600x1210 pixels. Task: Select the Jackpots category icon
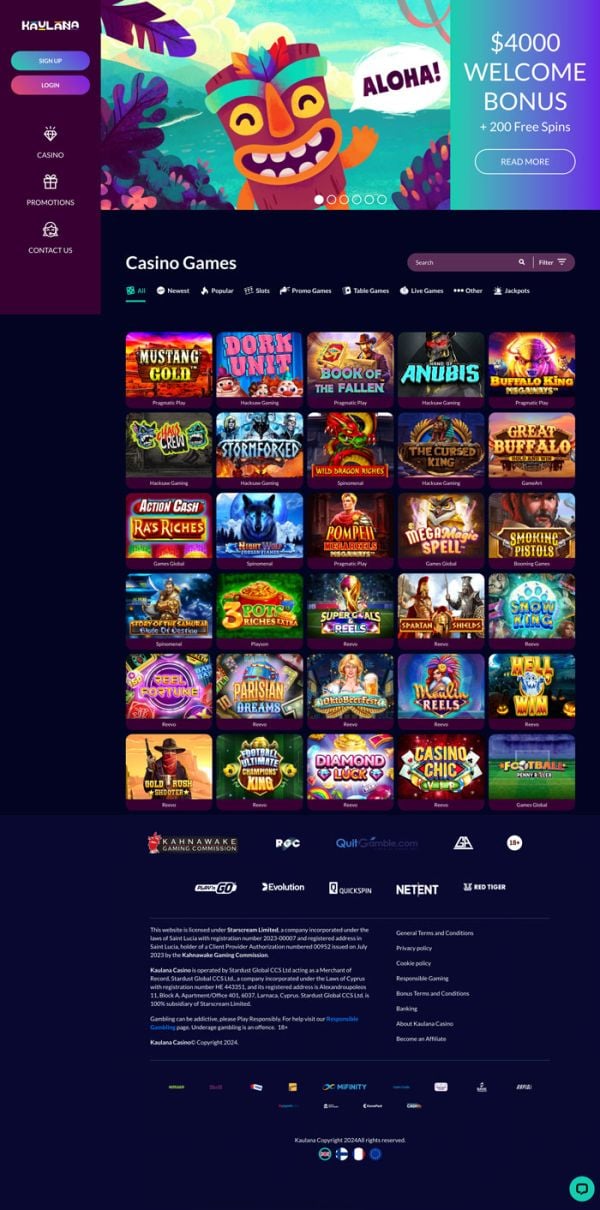pyautogui.click(x=498, y=291)
